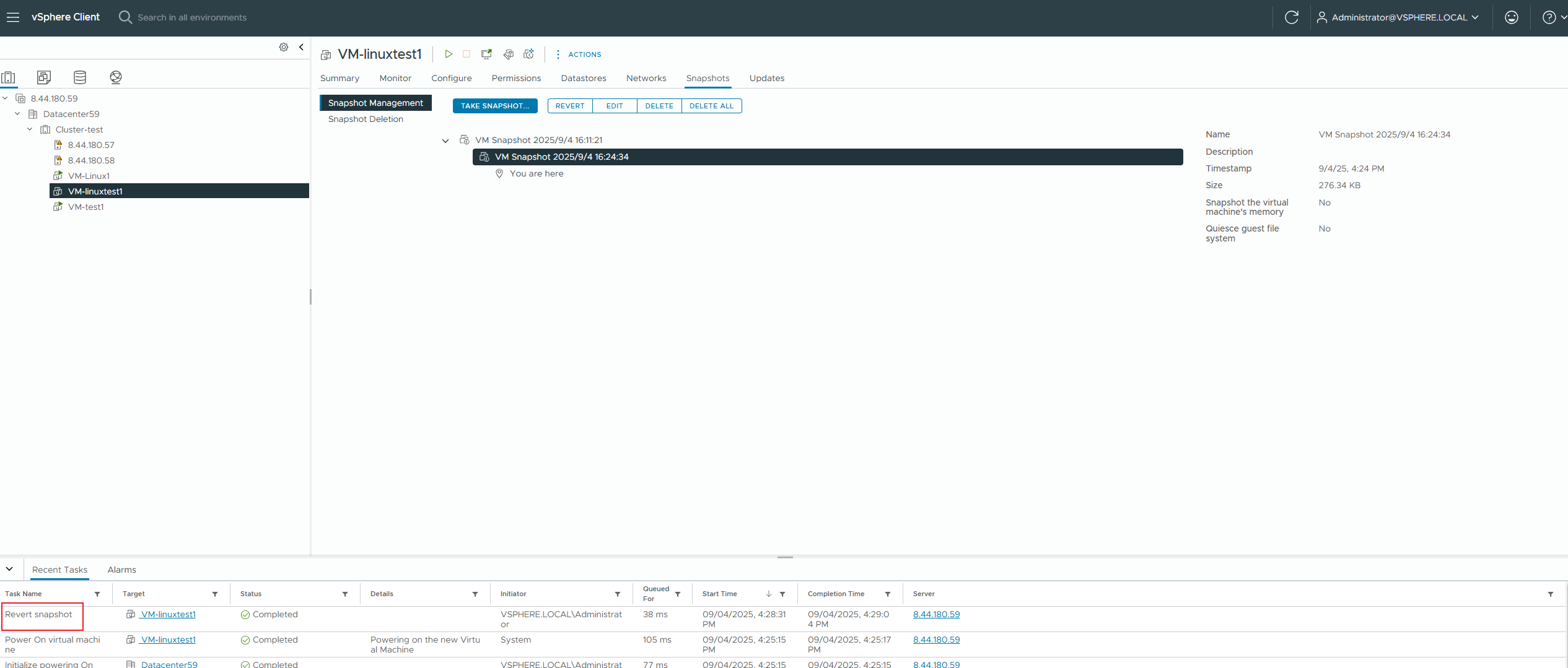This screenshot has height=668, width=1568.
Task: Select VM Snapshot 2025/9/4 16:24:34
Action: [828, 157]
